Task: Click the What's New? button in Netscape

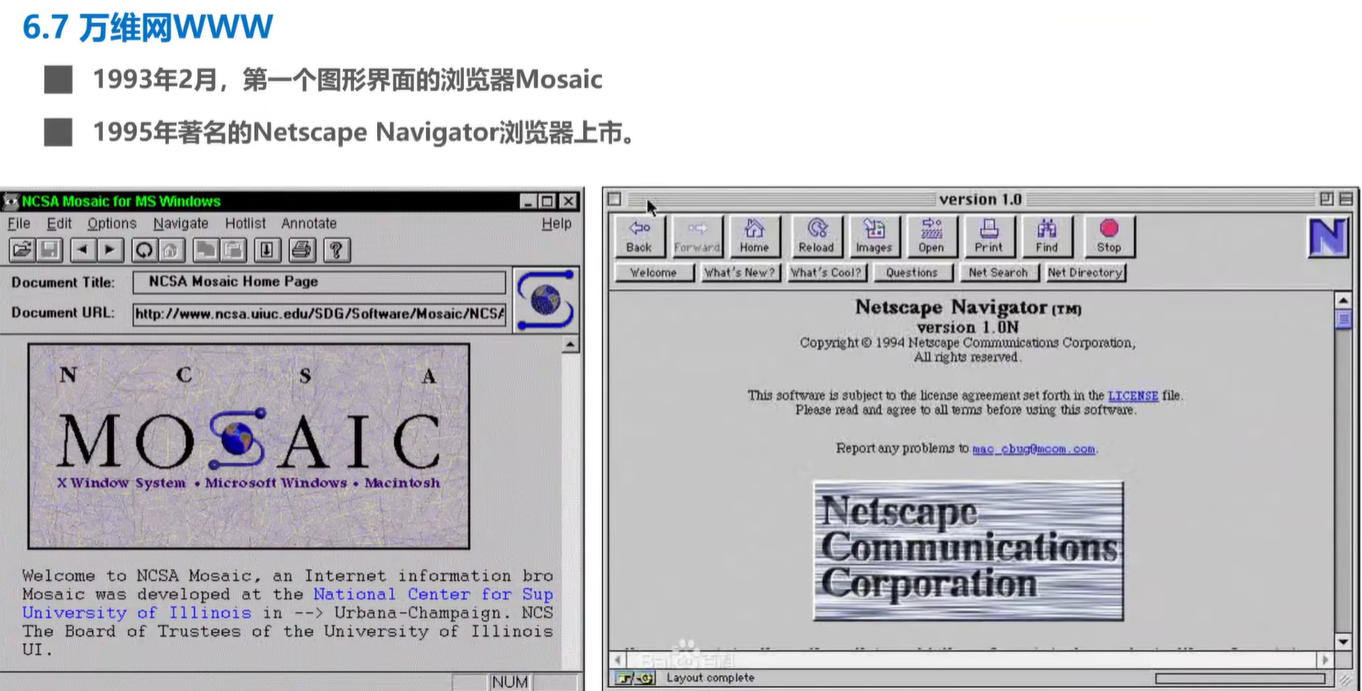Action: pyautogui.click(x=740, y=272)
